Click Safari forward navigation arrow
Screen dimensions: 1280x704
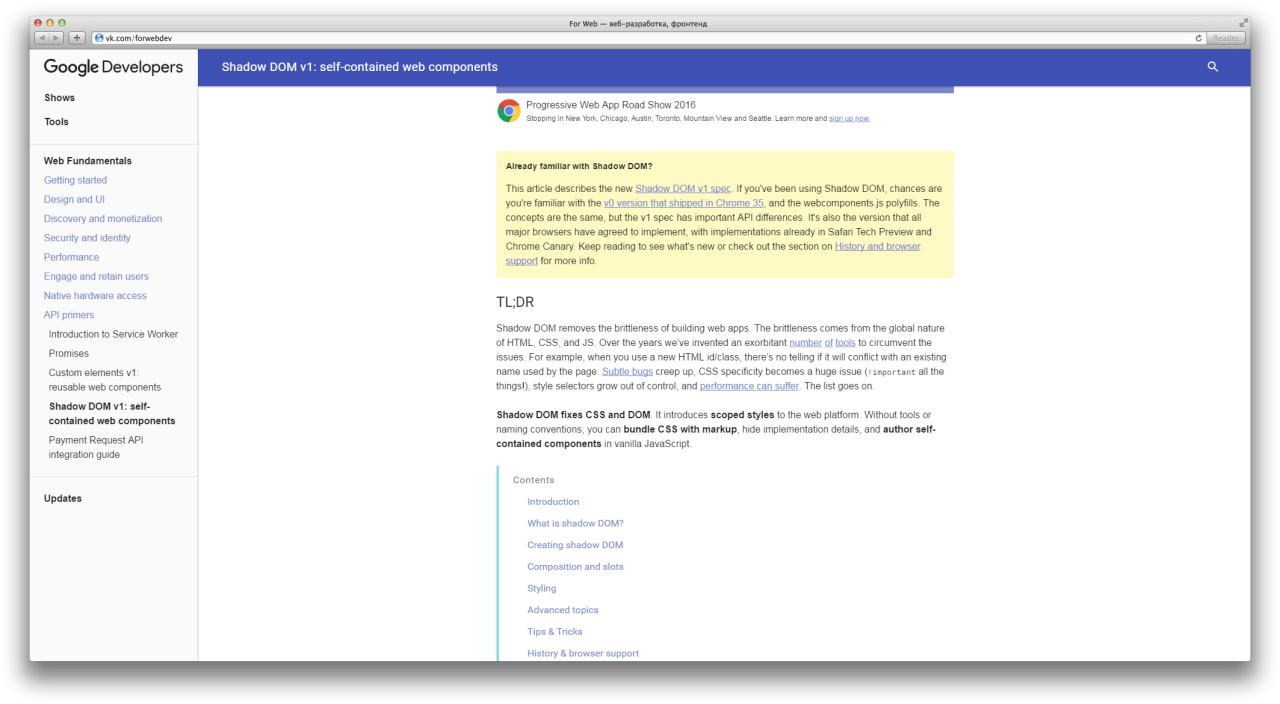point(58,38)
